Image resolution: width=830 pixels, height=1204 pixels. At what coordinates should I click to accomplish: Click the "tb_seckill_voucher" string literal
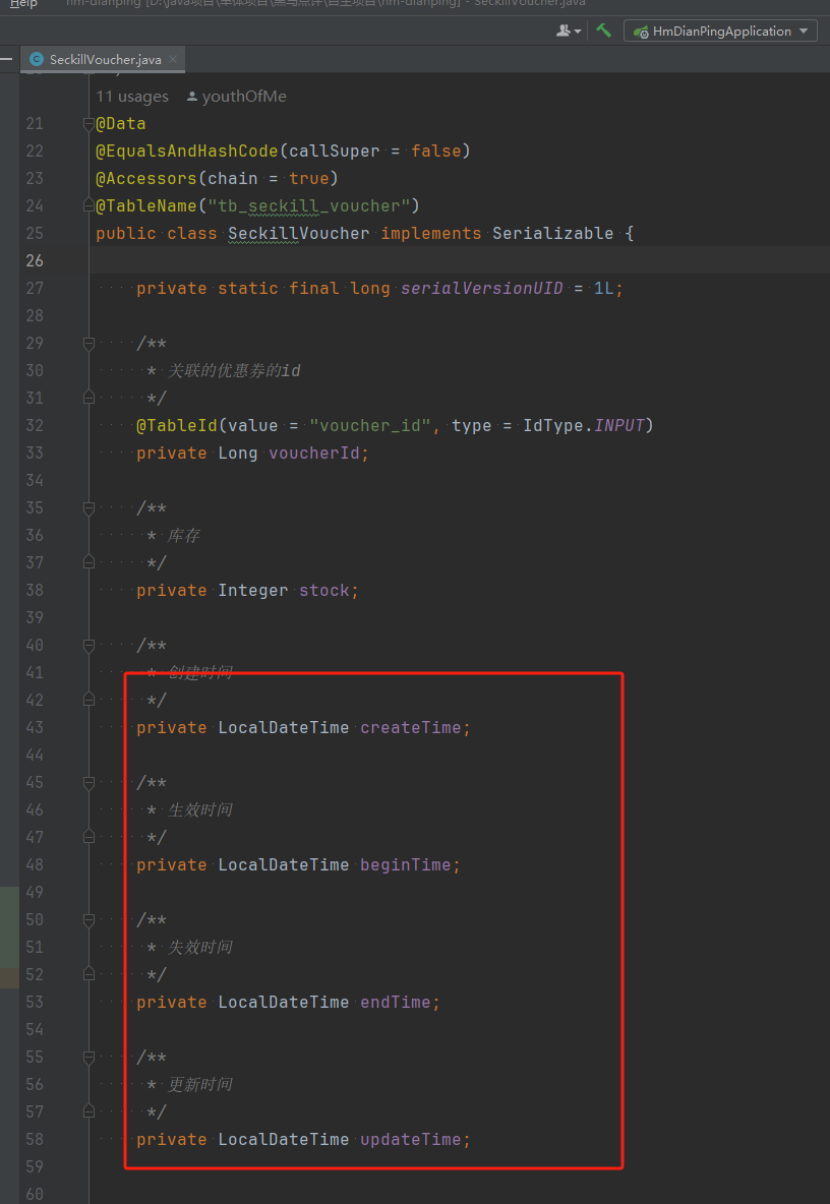pyautogui.click(x=309, y=206)
